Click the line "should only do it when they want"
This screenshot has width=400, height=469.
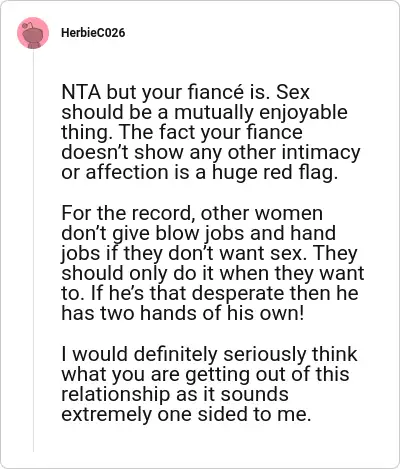click(213, 273)
